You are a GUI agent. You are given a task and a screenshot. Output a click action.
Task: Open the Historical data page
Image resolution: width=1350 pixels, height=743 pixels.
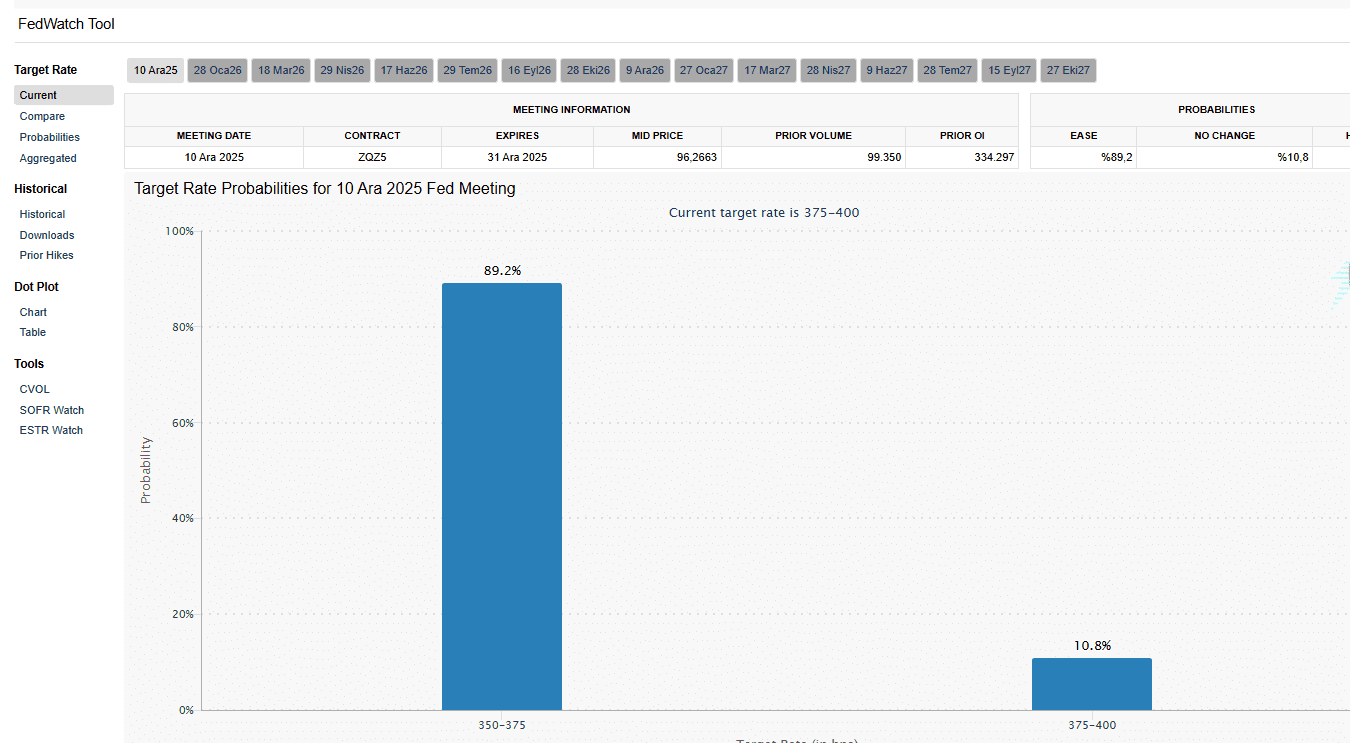(x=42, y=215)
